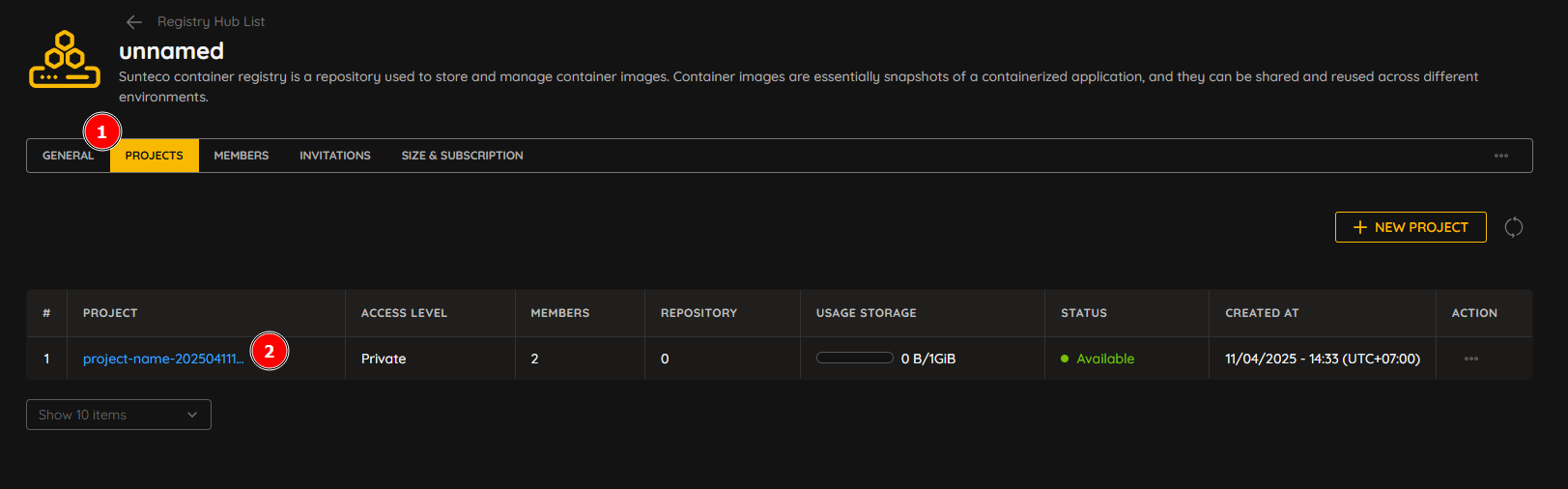Click red step marker number 2
The image size is (1568, 489).
(270, 351)
